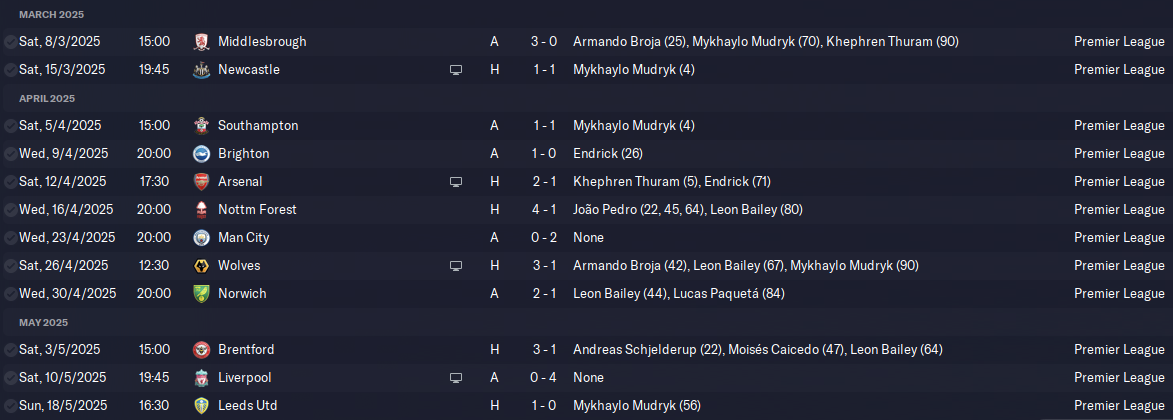Open the Nottm Forest team link
Viewport: 1173px width, 420px height.
[257, 210]
